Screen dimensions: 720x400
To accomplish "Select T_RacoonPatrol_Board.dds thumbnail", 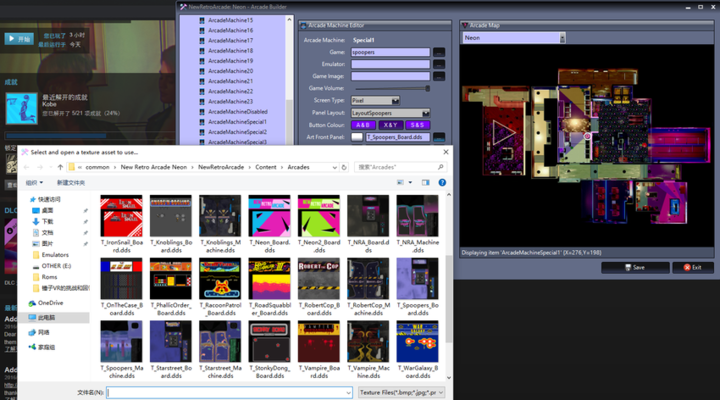I will [x=220, y=279].
